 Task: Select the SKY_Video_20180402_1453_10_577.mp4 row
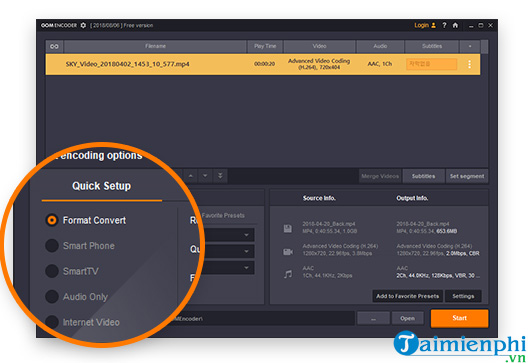click(263, 64)
